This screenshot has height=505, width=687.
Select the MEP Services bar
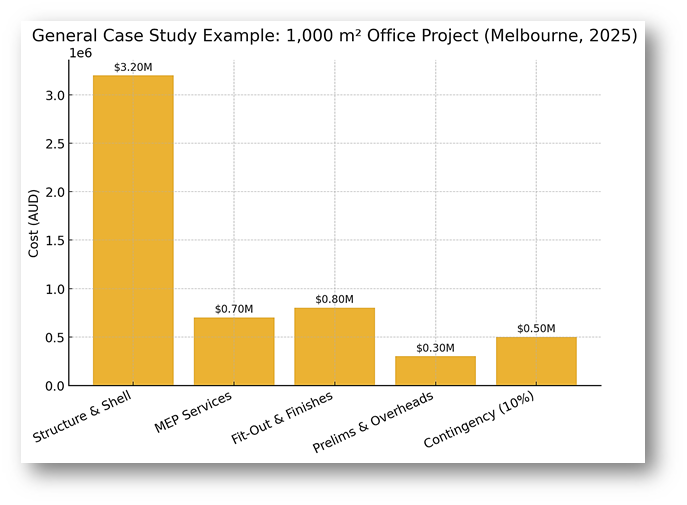[234, 351]
